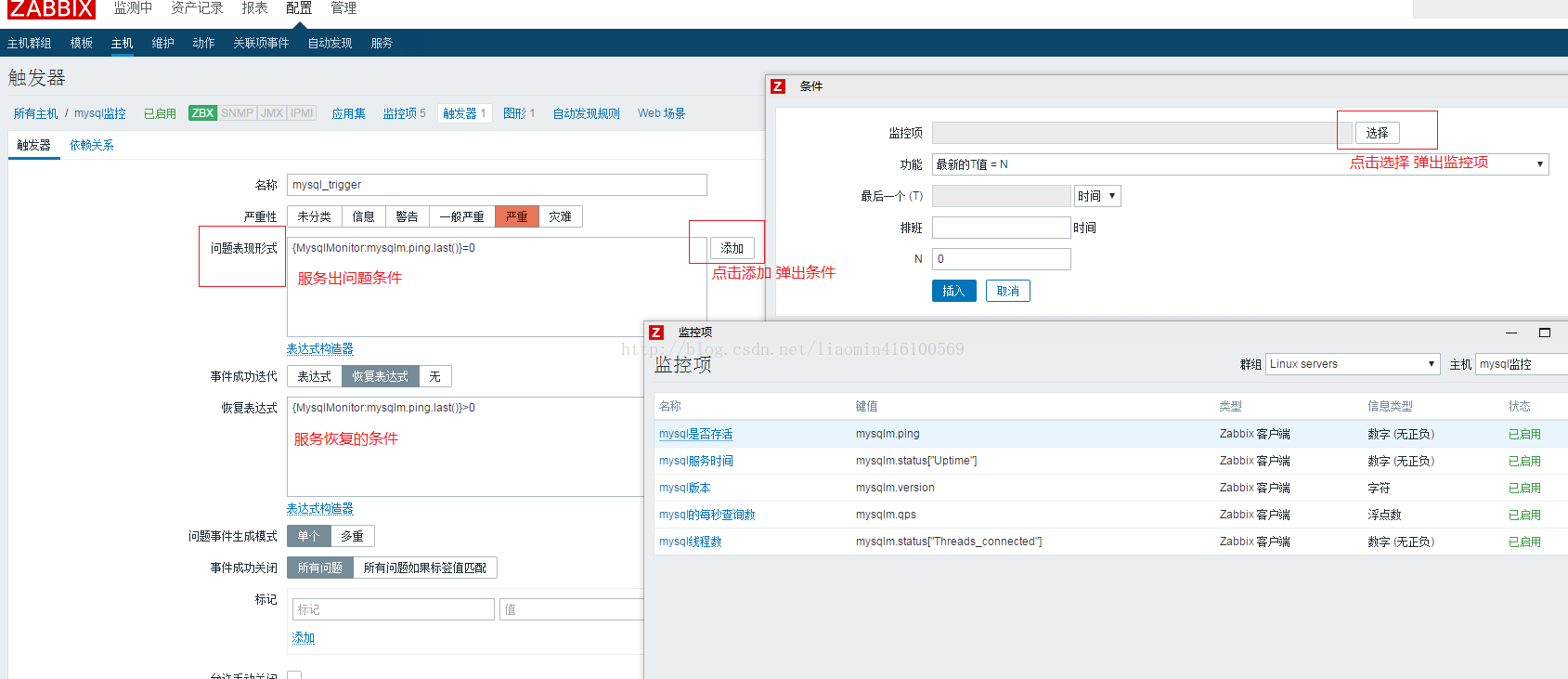
Task: Go to 关联项事件 submenu
Action: 262,44
